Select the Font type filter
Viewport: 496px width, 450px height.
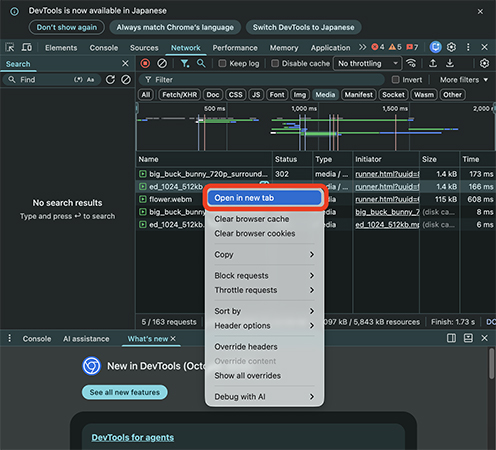tap(277, 95)
